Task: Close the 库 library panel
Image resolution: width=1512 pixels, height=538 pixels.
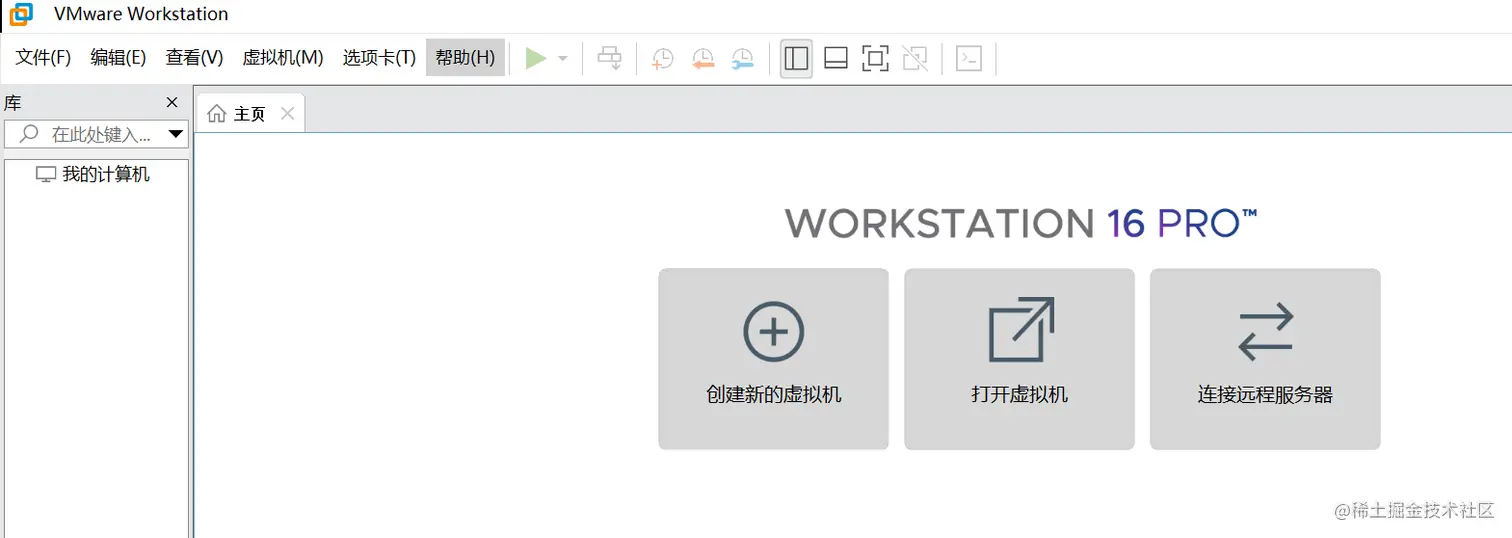Action: coord(172,103)
